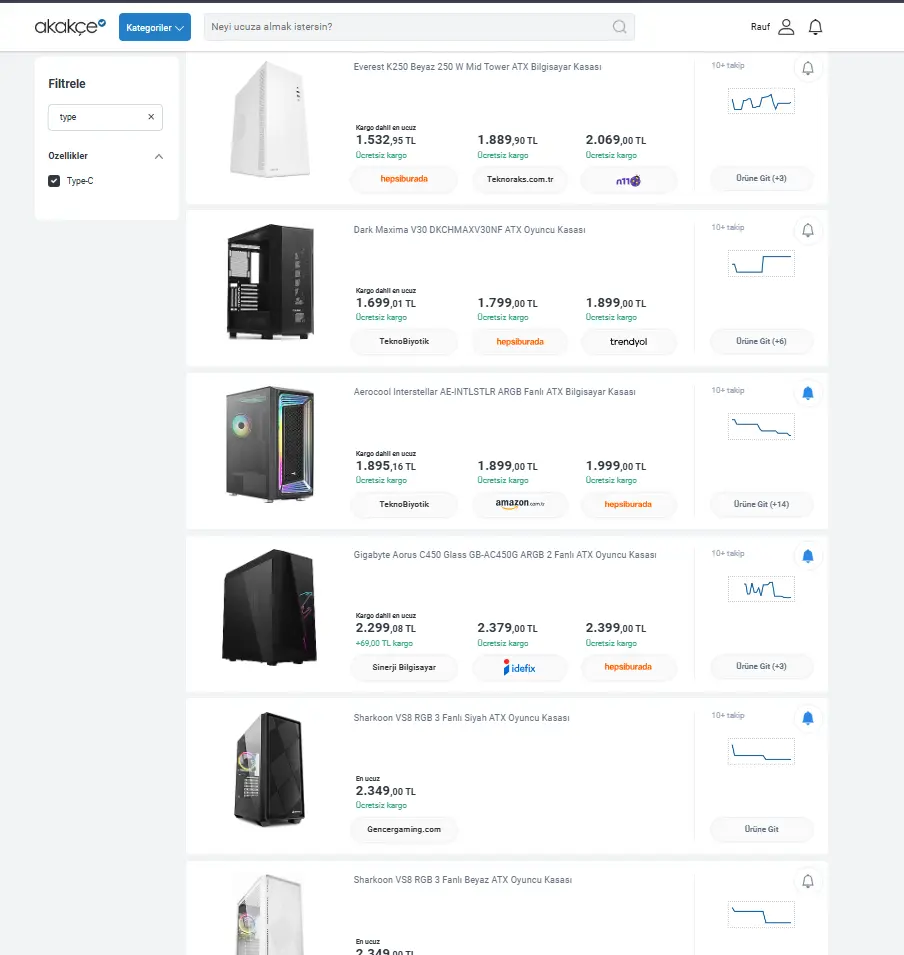View Sharkoon VS8 Siyah price history chart
Image resolution: width=904 pixels, height=955 pixels.
(x=761, y=752)
